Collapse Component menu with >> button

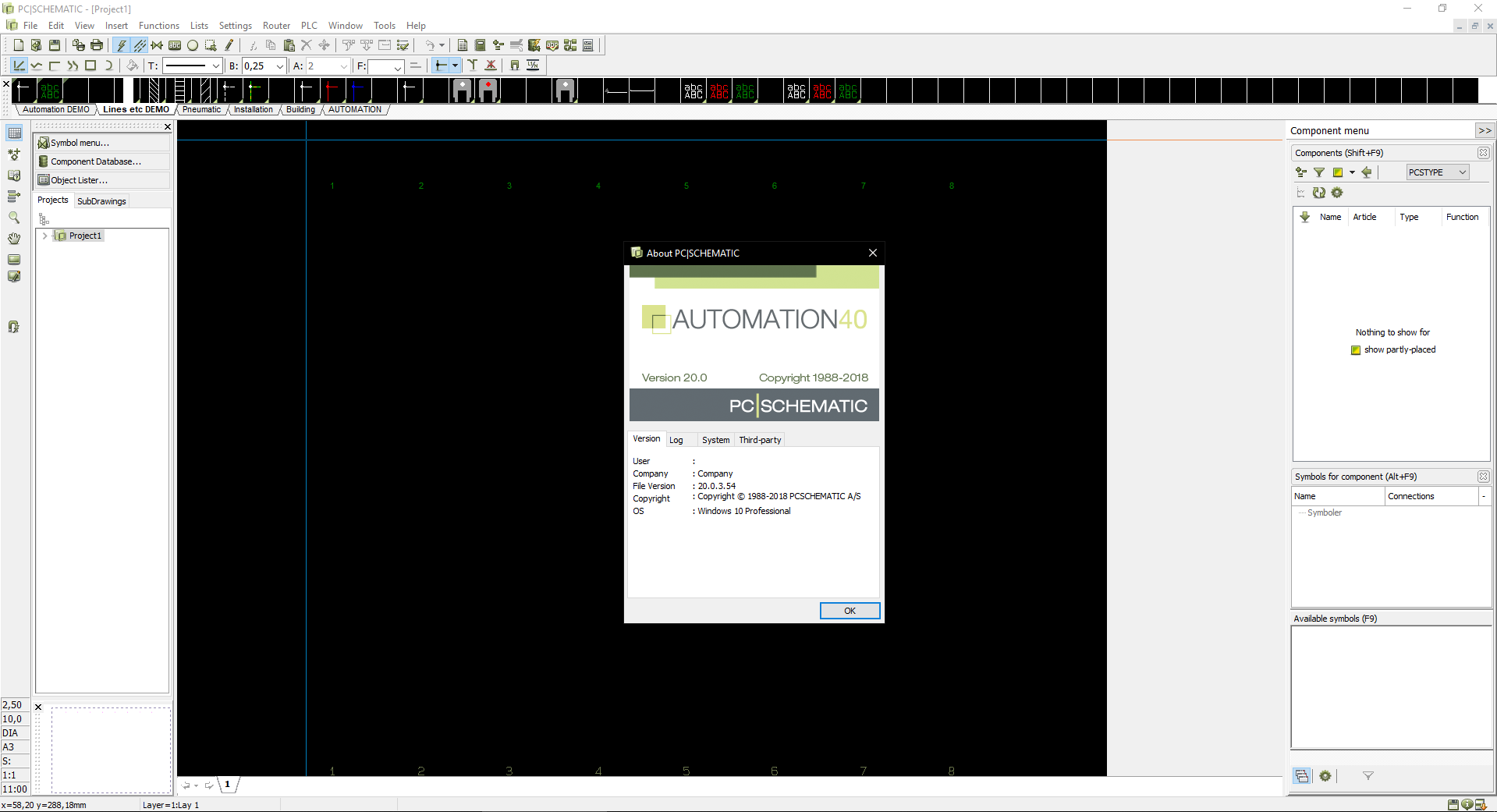coord(1484,130)
